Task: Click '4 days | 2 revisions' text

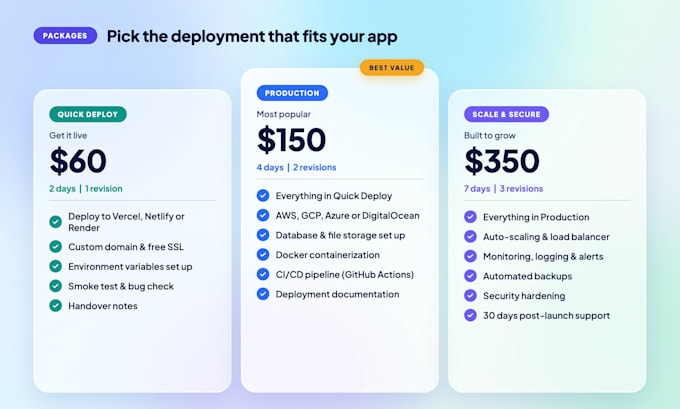Action: [x=297, y=167]
